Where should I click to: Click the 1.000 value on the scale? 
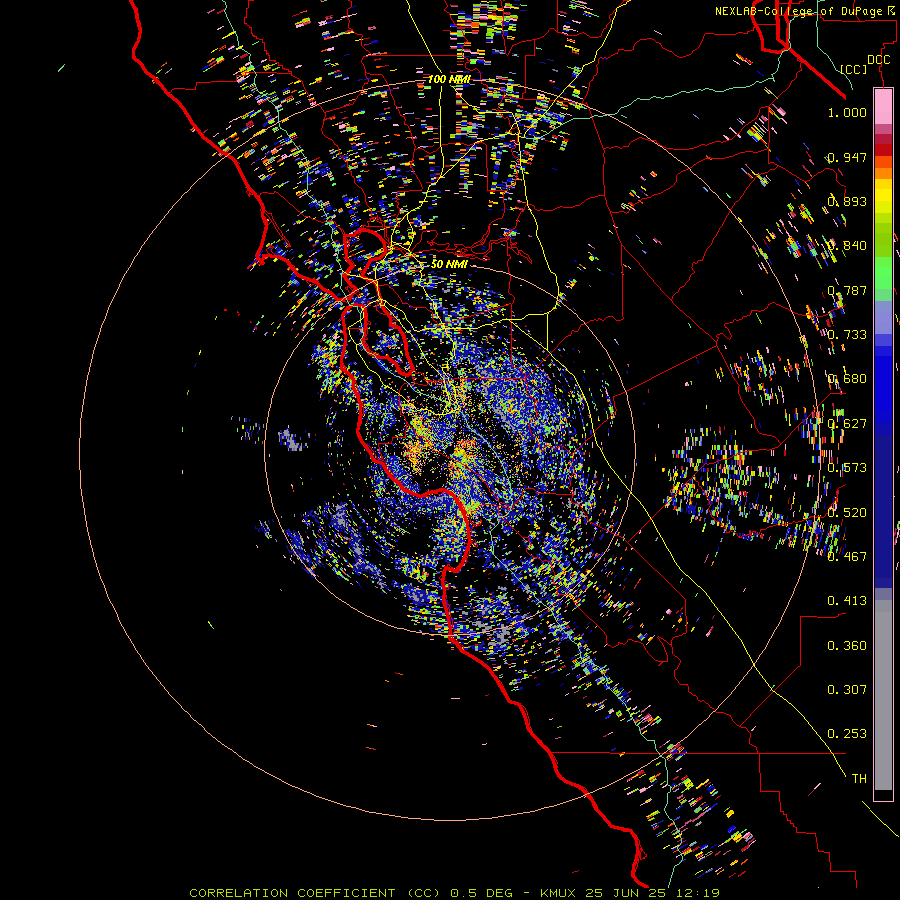847,112
